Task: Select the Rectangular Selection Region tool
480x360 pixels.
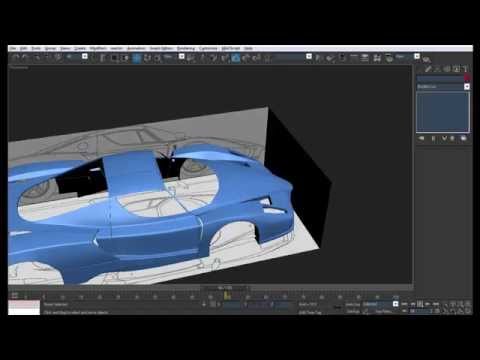Action: click(x=114, y=58)
